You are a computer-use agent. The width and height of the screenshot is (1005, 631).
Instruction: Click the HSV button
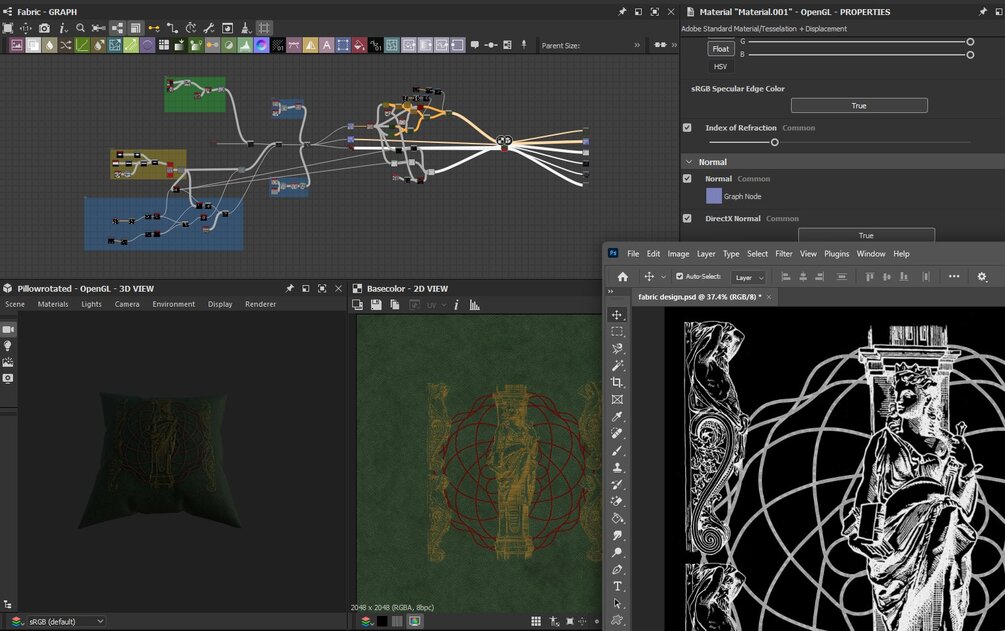721,67
